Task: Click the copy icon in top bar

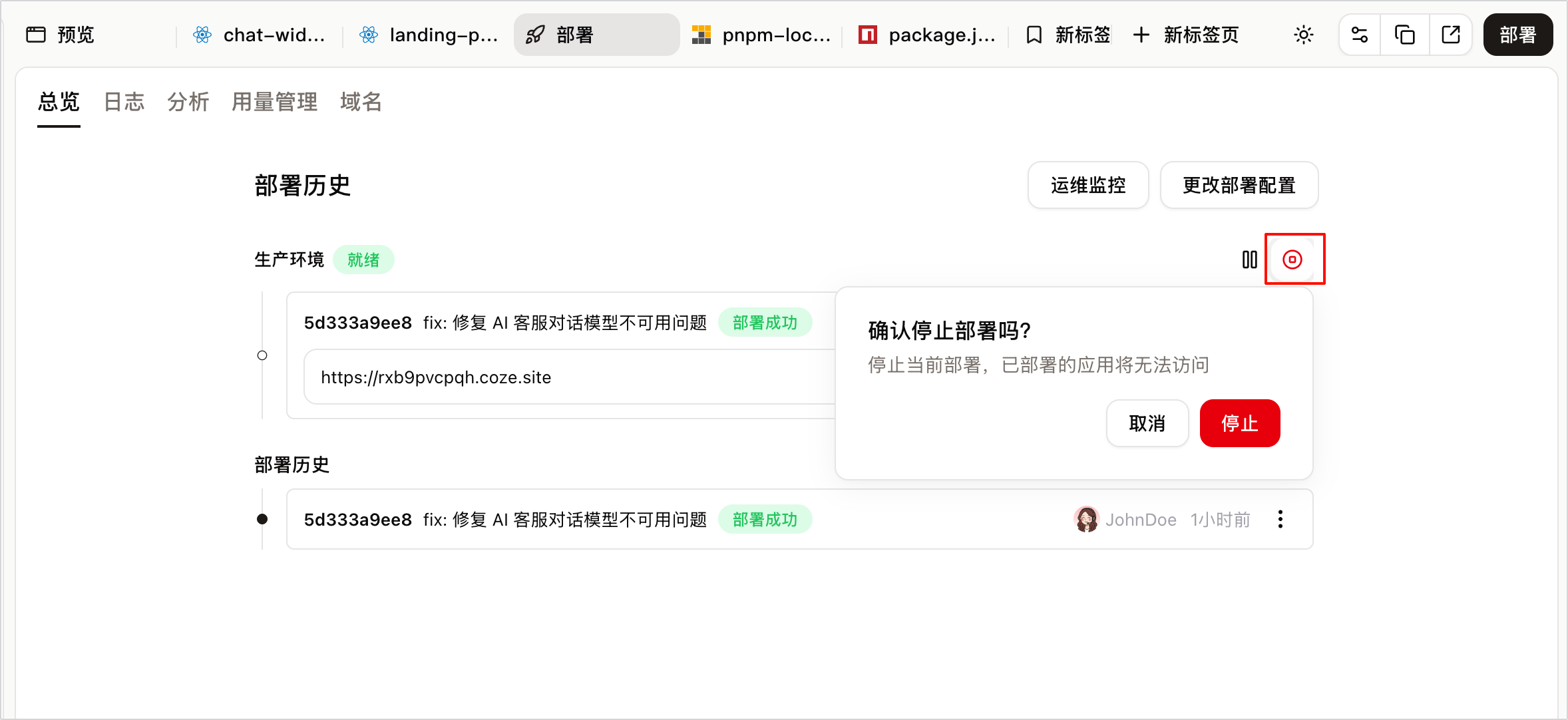Action: tap(1405, 35)
